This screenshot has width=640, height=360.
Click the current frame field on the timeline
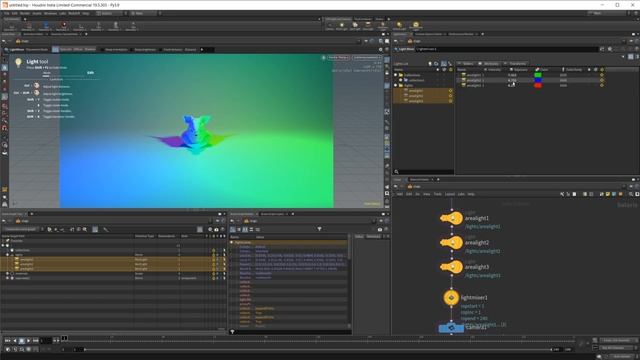pyautogui.click(x=46, y=340)
